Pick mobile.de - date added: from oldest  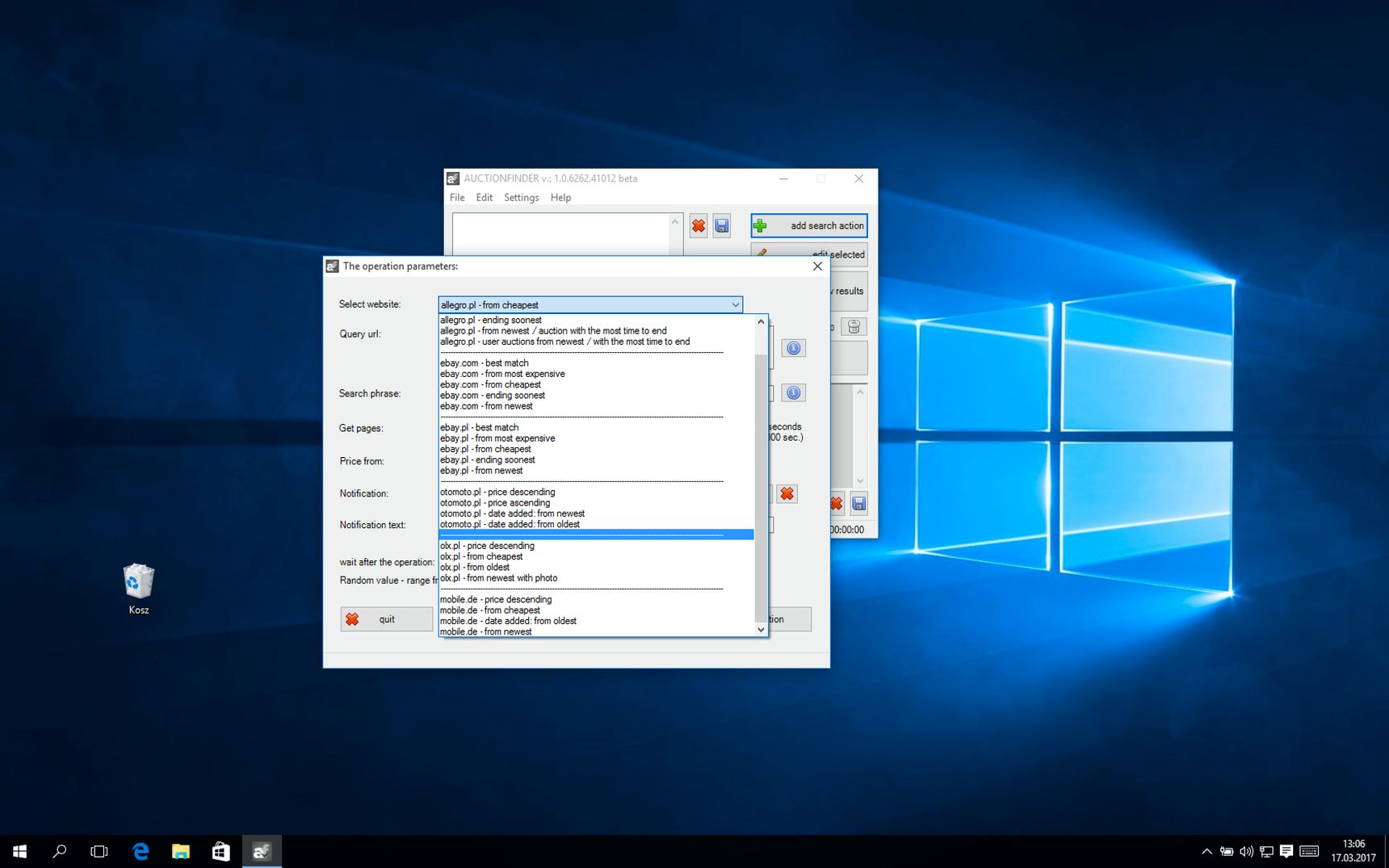[x=596, y=621]
